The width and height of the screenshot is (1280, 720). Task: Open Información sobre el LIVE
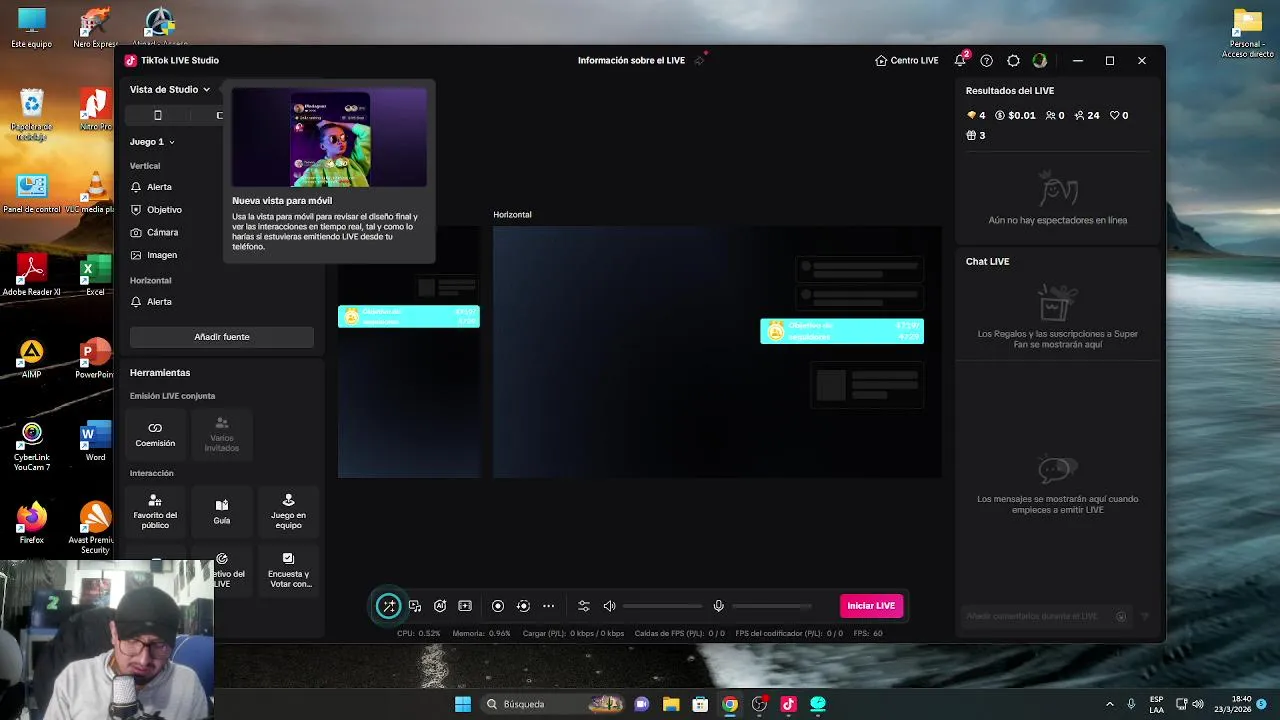point(631,61)
